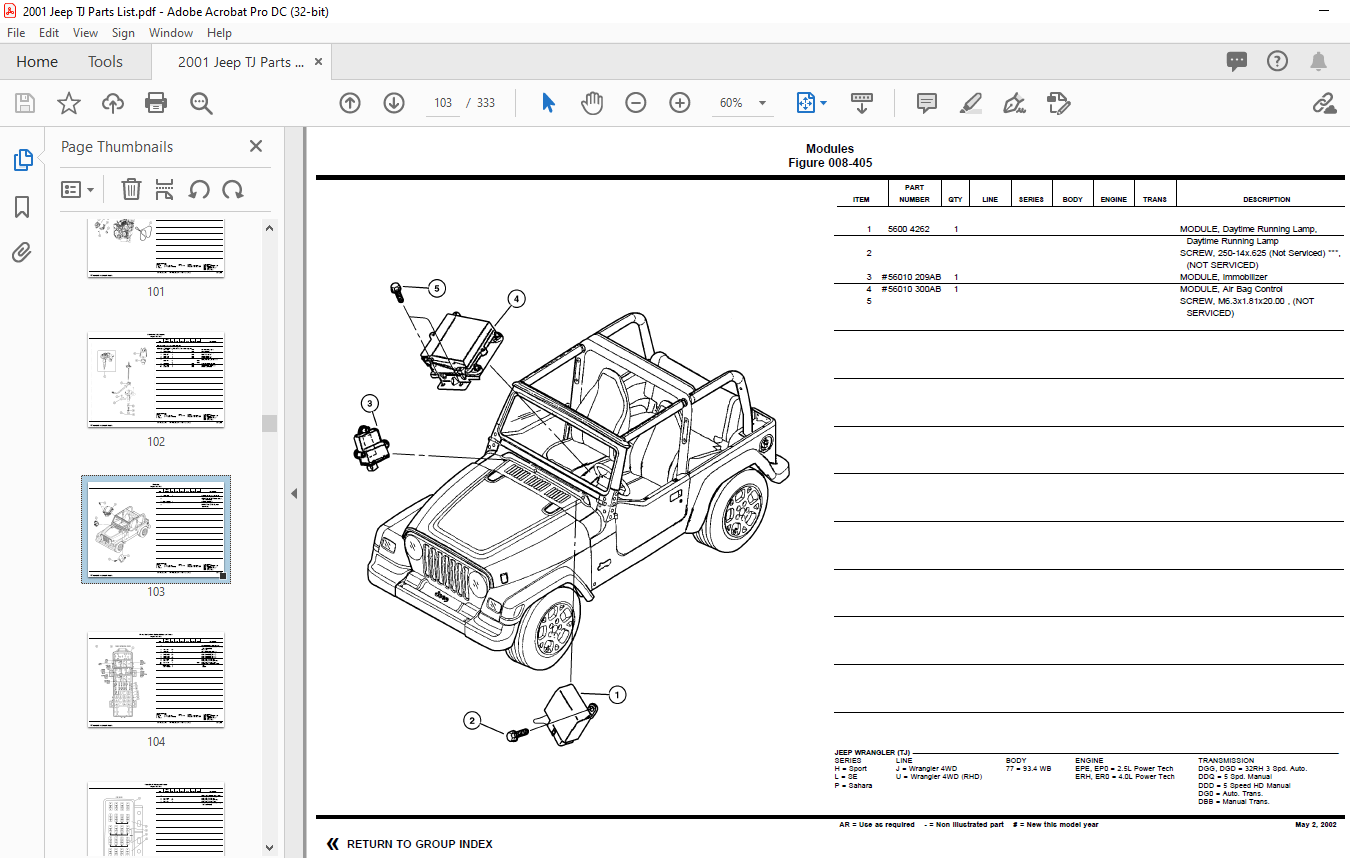This screenshot has height=858, width=1350.
Task: Open thumbnail options dropdown menu
Action: pos(78,189)
